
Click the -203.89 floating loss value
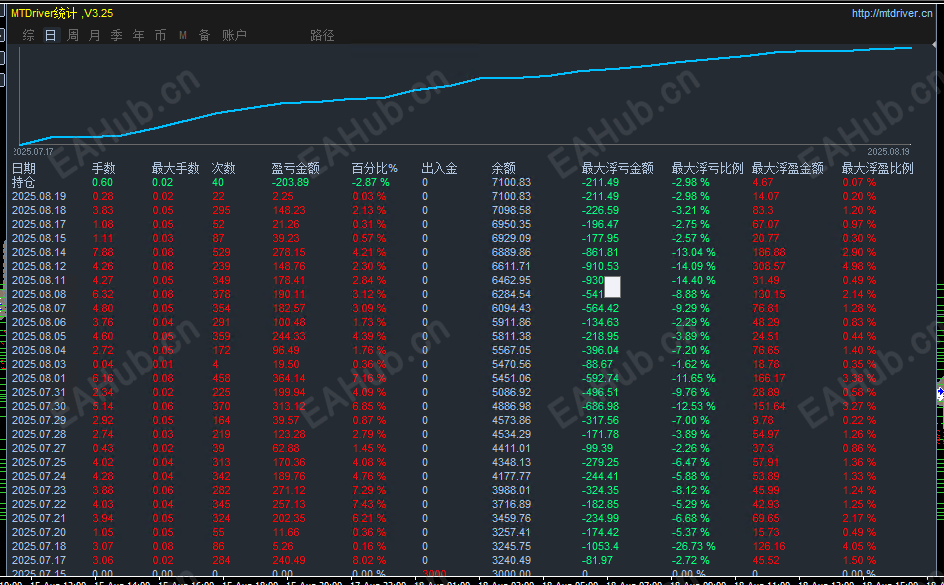pos(290,182)
